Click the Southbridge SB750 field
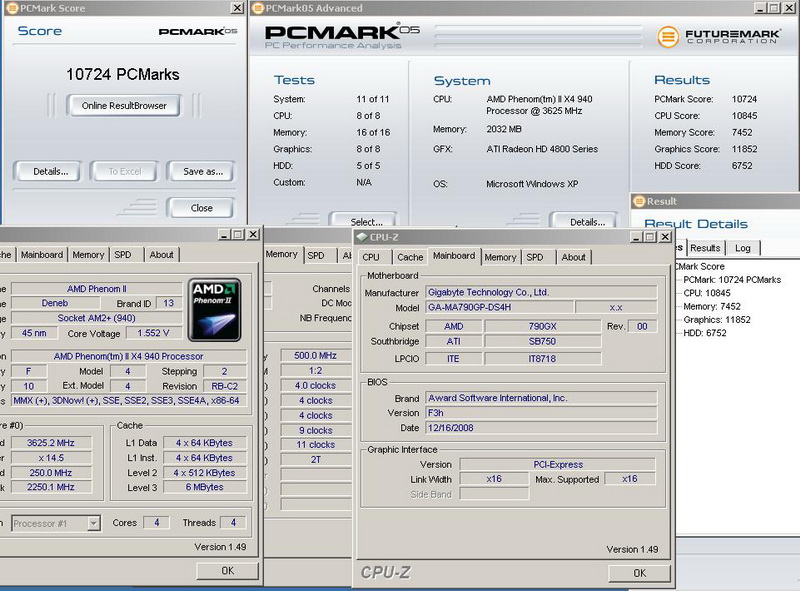Viewport: 800px width, 591px height. (x=542, y=341)
